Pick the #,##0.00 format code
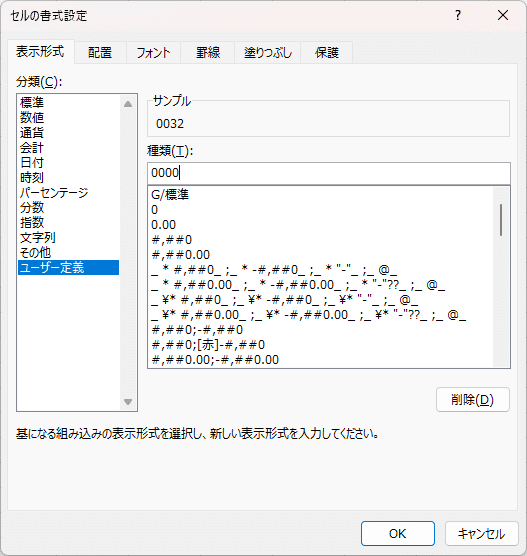Image resolution: width=527 pixels, height=556 pixels. click(x=321, y=255)
